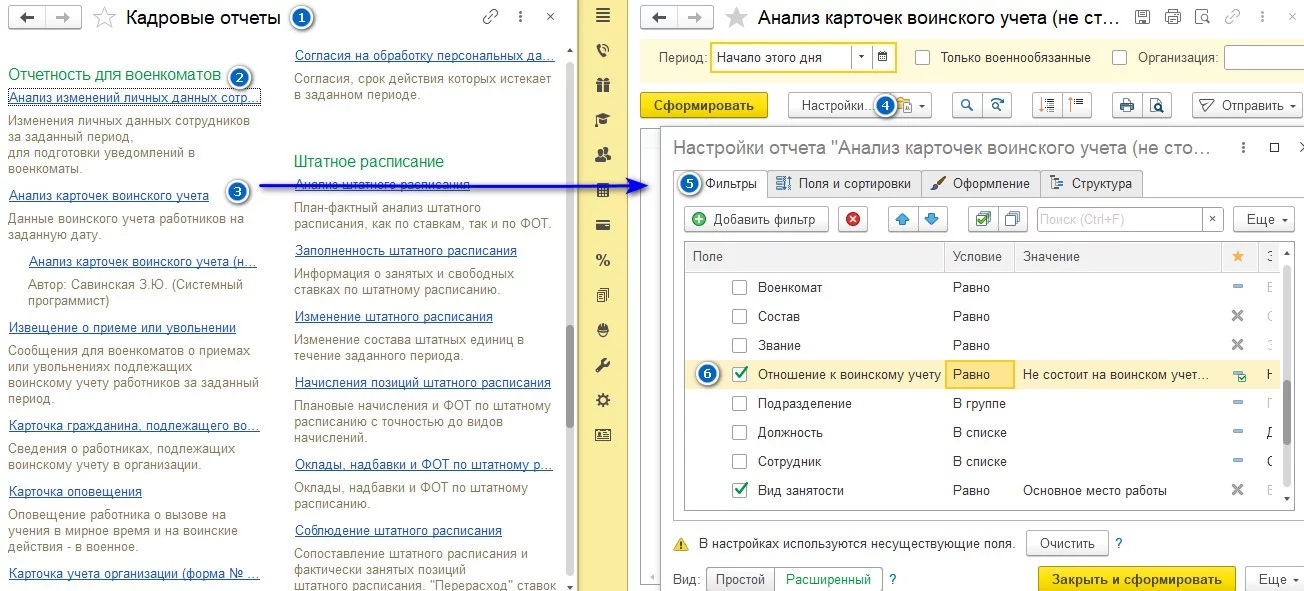Select mark all filters icon

point(983,218)
